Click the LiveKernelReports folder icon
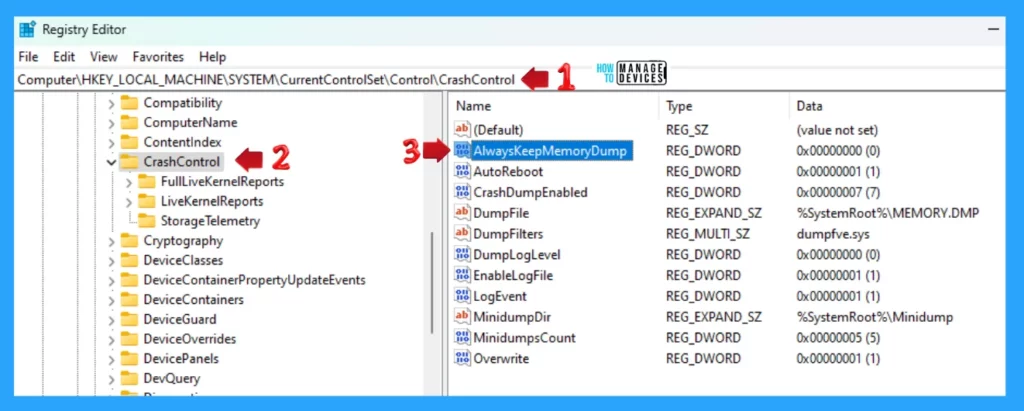Image resolution: width=1024 pixels, height=411 pixels. [x=146, y=201]
